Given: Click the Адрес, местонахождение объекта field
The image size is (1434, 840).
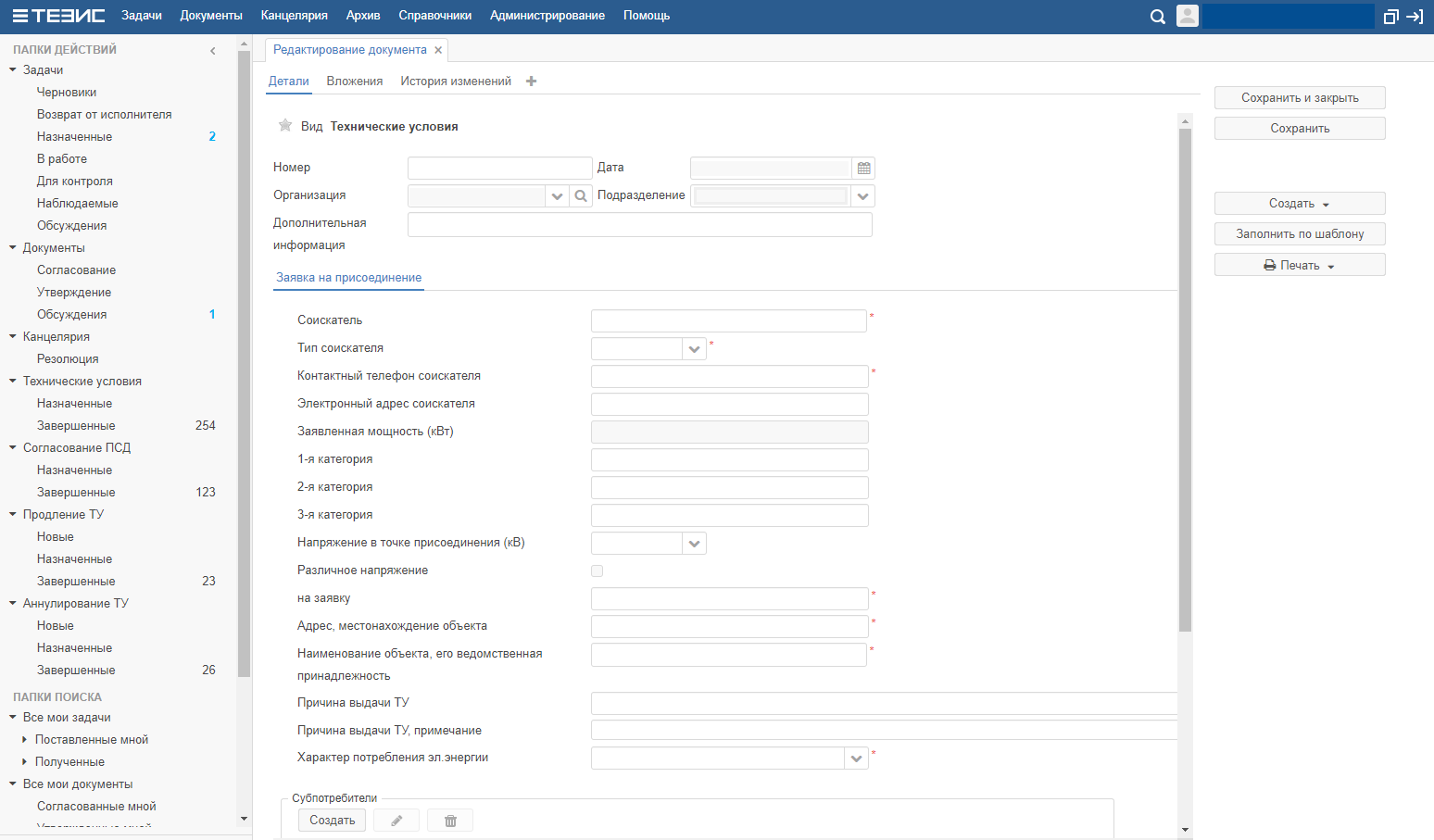Looking at the screenshot, I should point(730,627).
